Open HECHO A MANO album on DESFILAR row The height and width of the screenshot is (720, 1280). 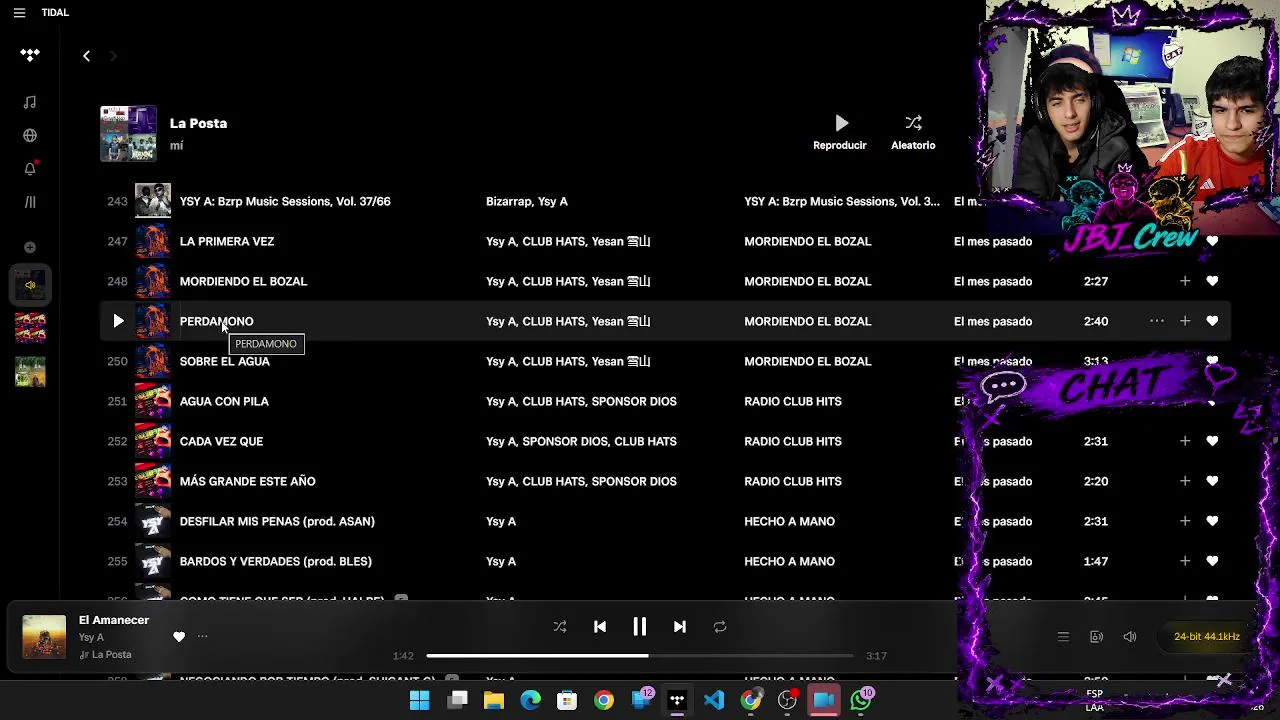[x=789, y=521]
